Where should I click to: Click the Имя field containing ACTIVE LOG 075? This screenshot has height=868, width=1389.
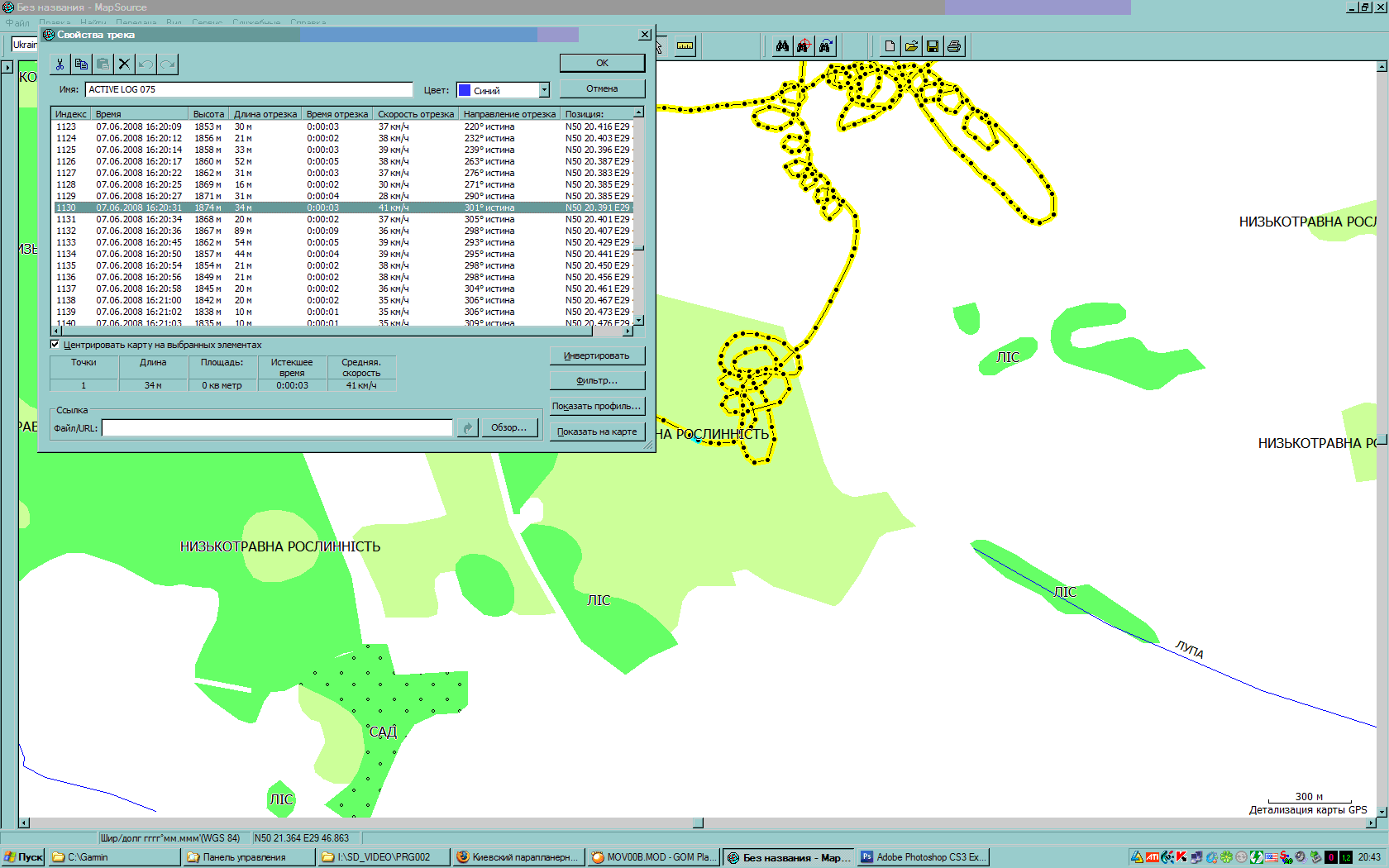point(248,89)
